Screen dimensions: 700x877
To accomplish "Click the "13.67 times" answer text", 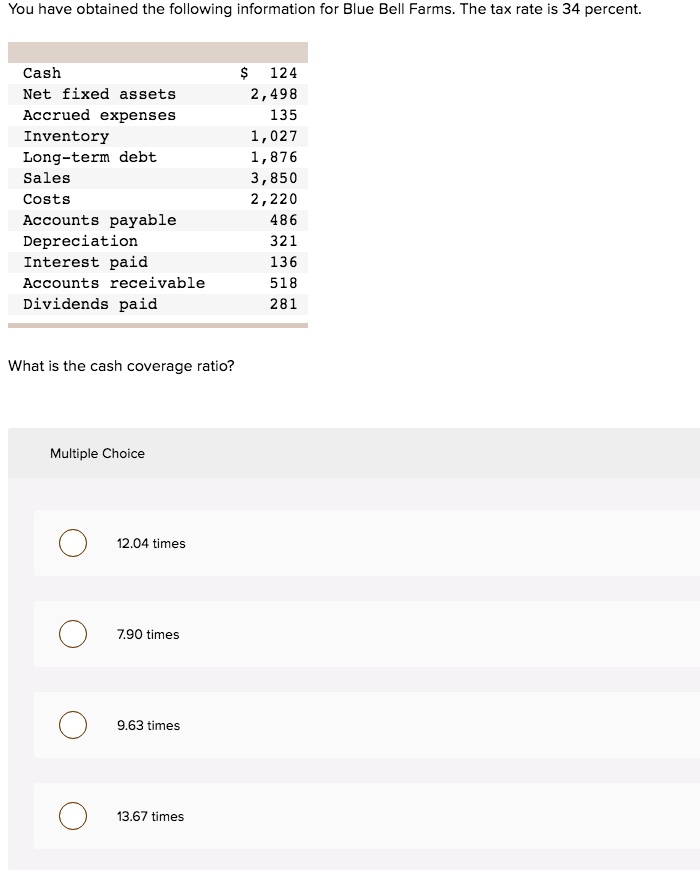I will click(150, 816).
